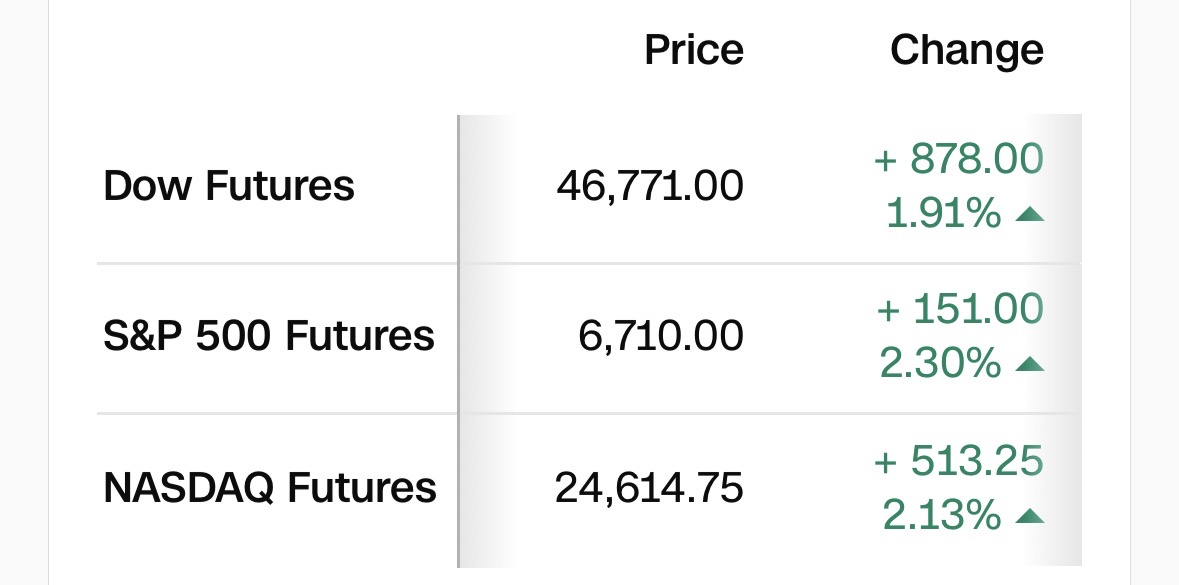Select the Price column header
Image resolution: width=1179 pixels, height=585 pixels.
(x=694, y=50)
